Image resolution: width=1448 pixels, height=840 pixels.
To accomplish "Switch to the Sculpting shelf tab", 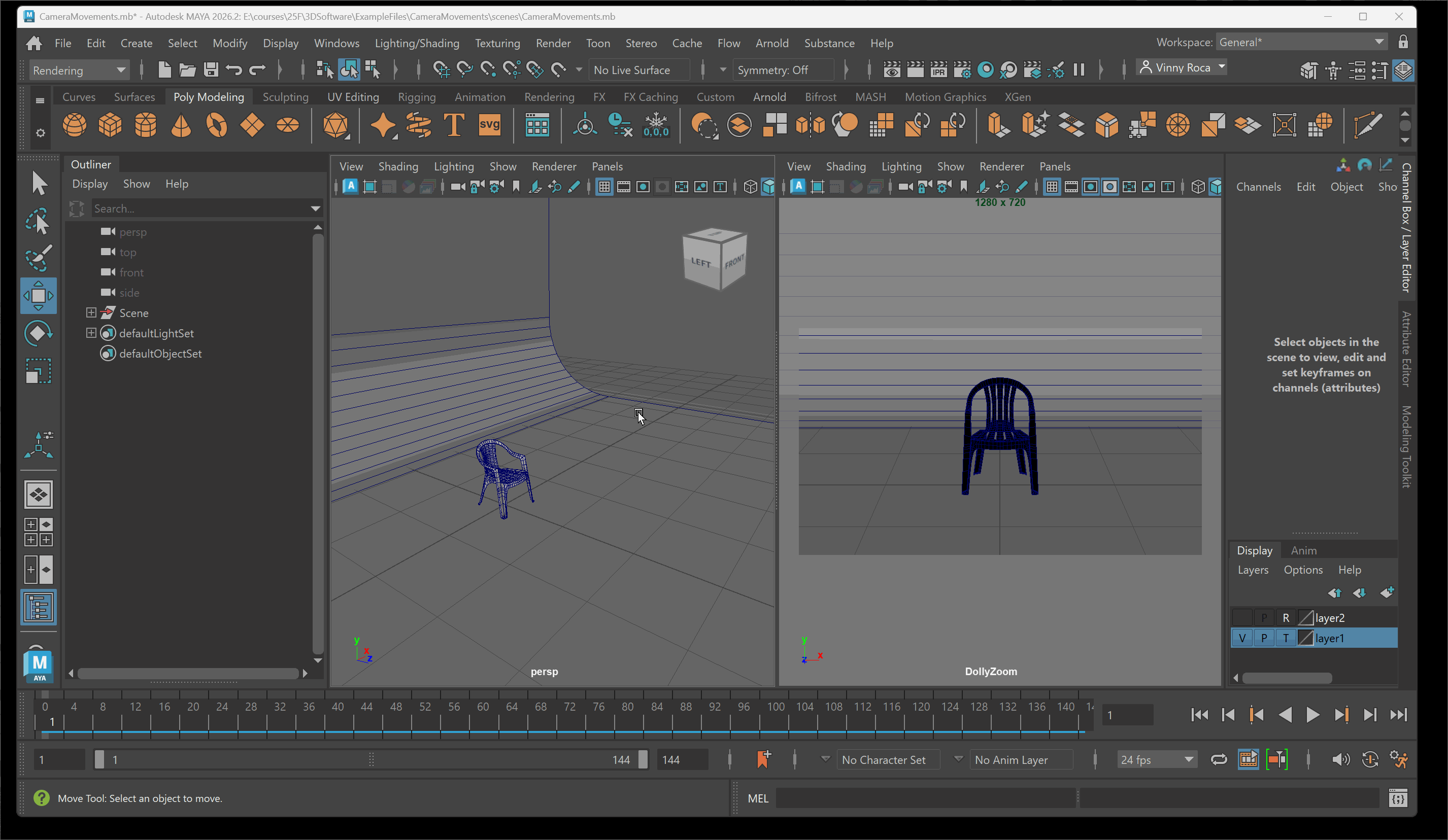I will [285, 97].
